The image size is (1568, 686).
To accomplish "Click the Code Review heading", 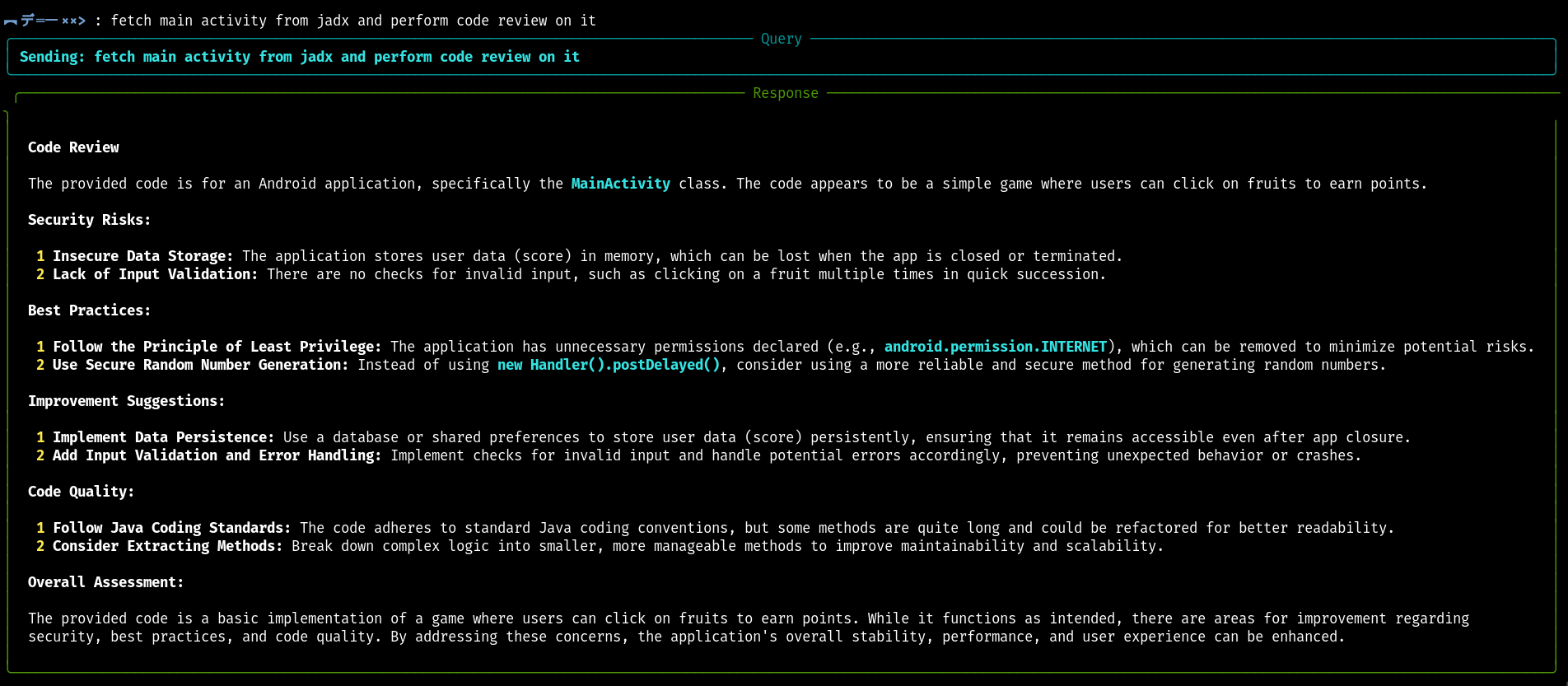I will pyautogui.click(x=73, y=147).
